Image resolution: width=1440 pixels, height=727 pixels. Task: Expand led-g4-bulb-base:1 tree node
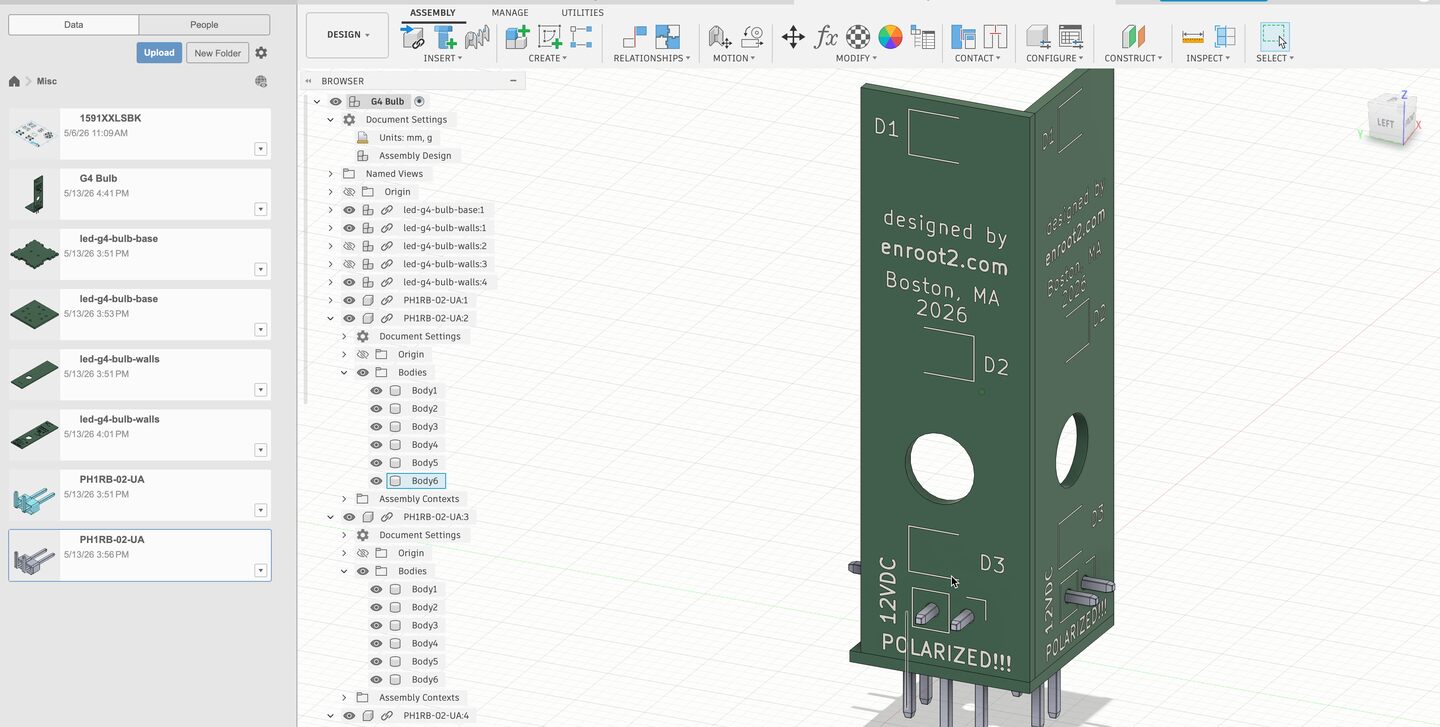pyautogui.click(x=331, y=210)
